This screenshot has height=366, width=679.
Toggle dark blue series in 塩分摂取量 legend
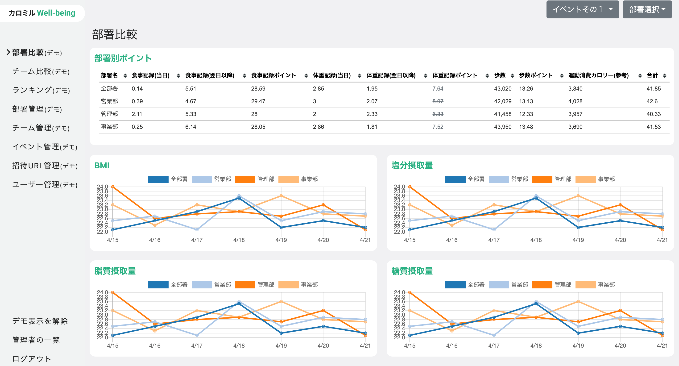pyautogui.click(x=455, y=179)
